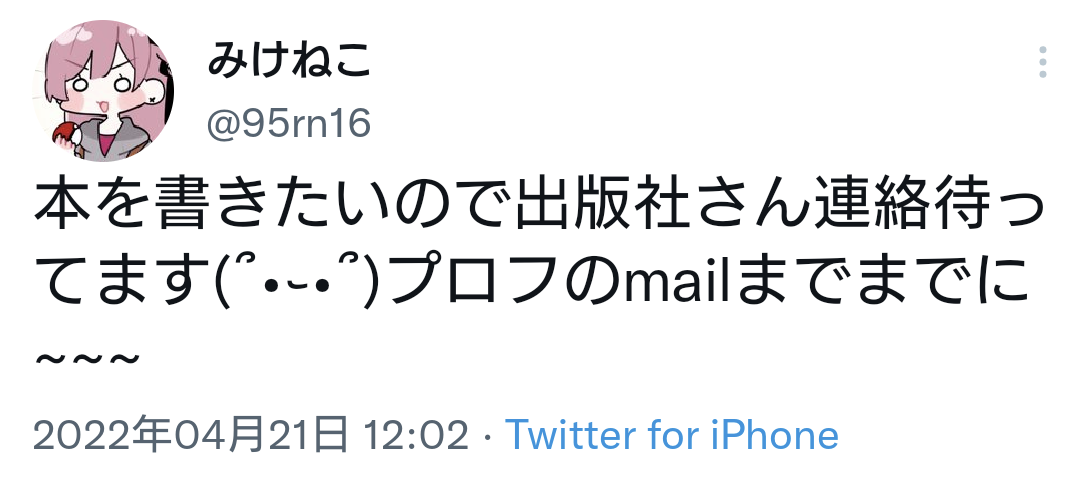Open the Twitter for iPhone source link
1083x479 pixels.
[672, 435]
